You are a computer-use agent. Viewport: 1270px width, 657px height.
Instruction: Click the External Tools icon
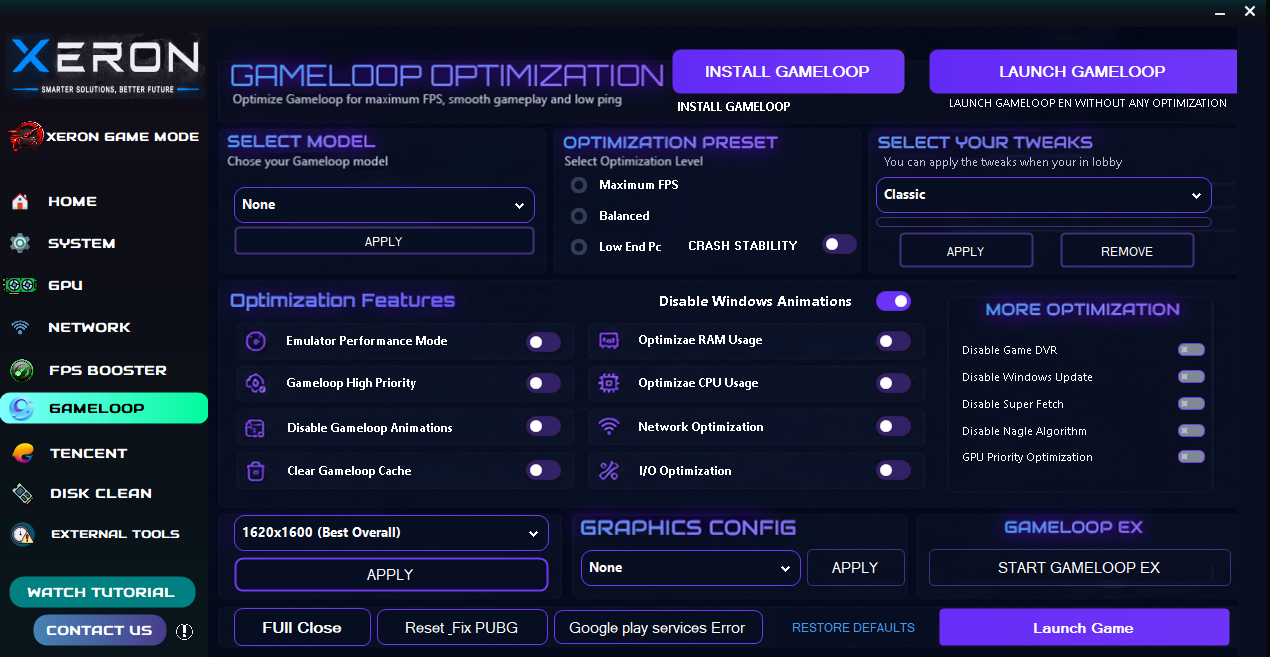[22, 534]
